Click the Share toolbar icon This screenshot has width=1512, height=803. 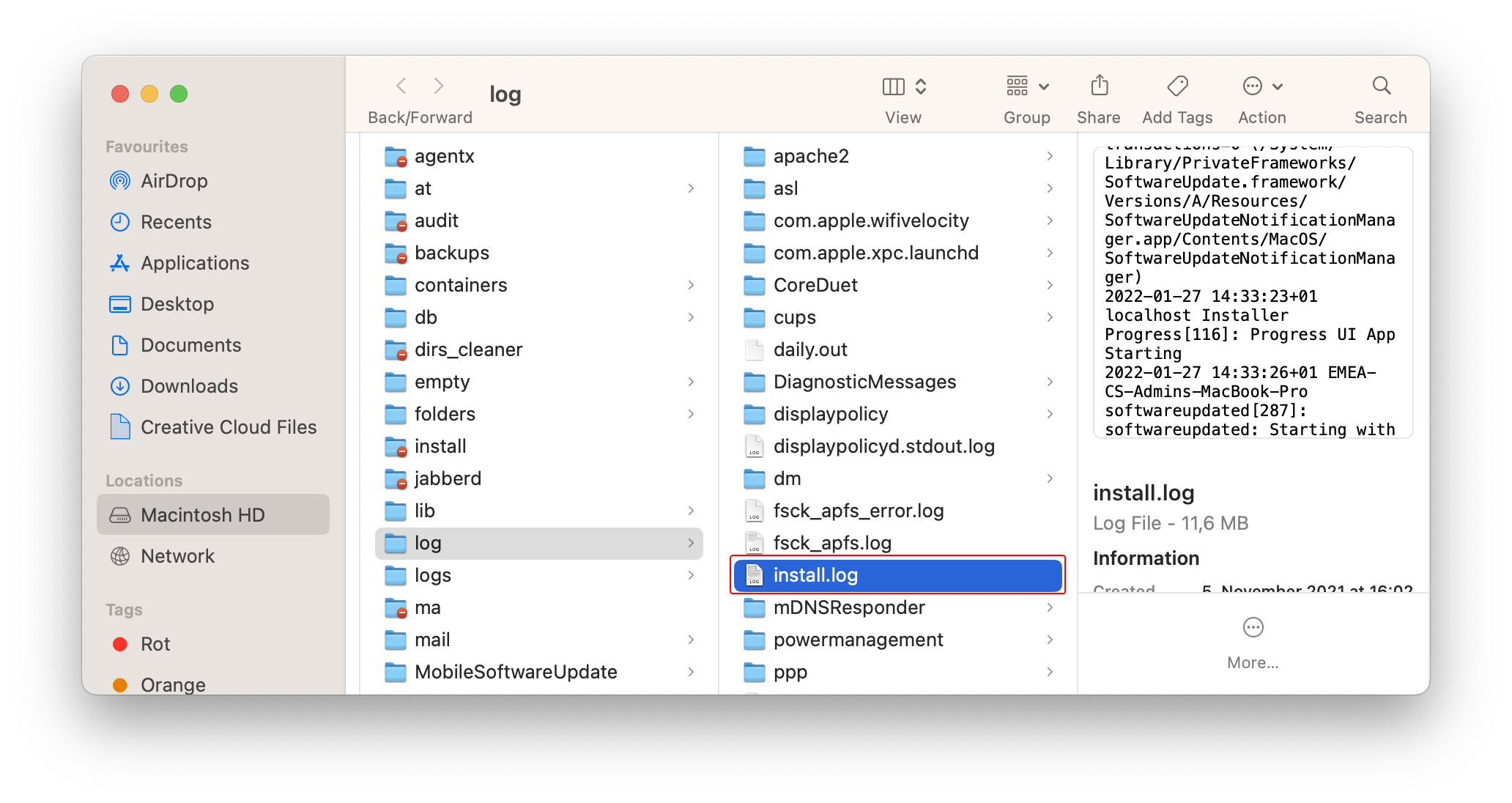[1098, 86]
